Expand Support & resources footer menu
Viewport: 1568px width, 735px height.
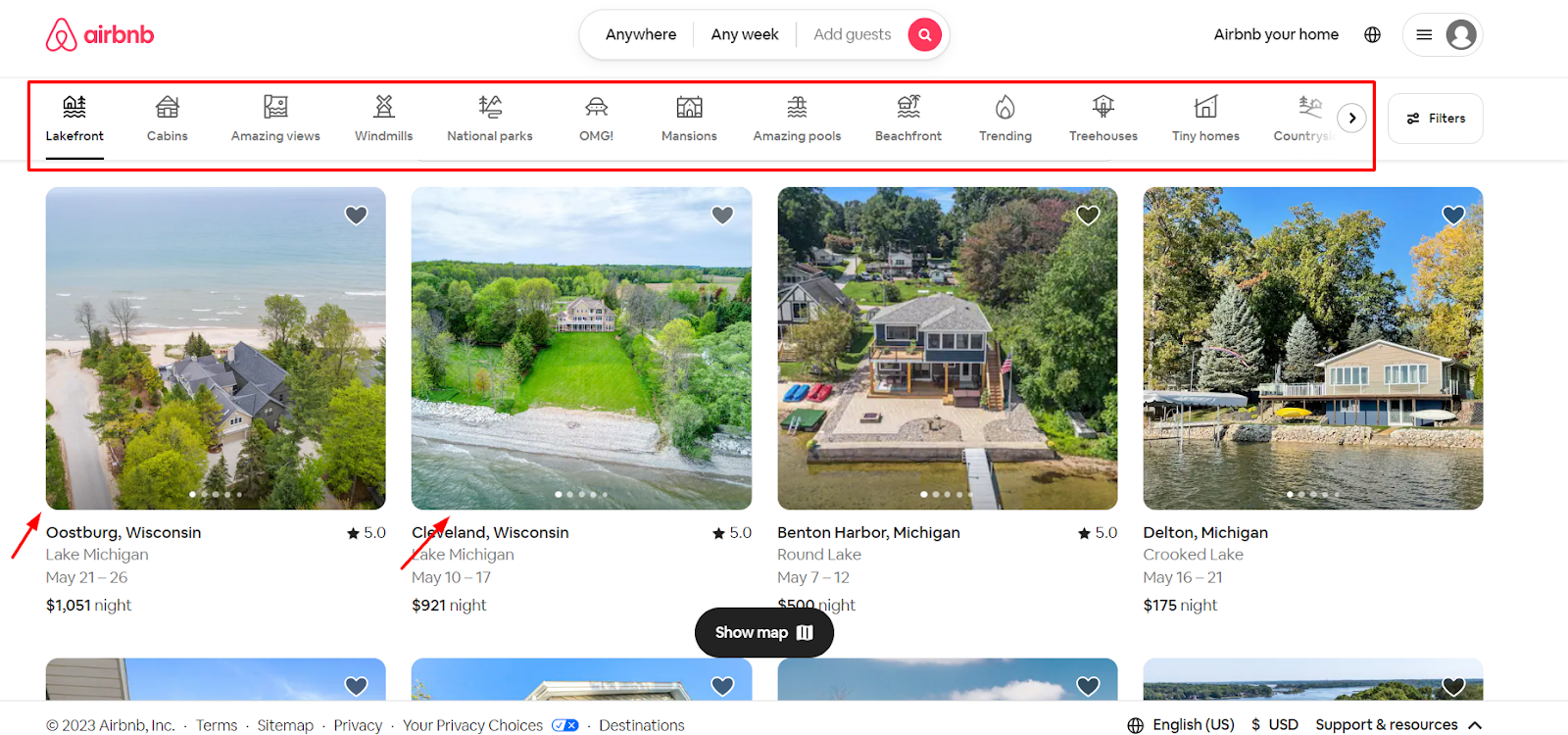point(1398,725)
